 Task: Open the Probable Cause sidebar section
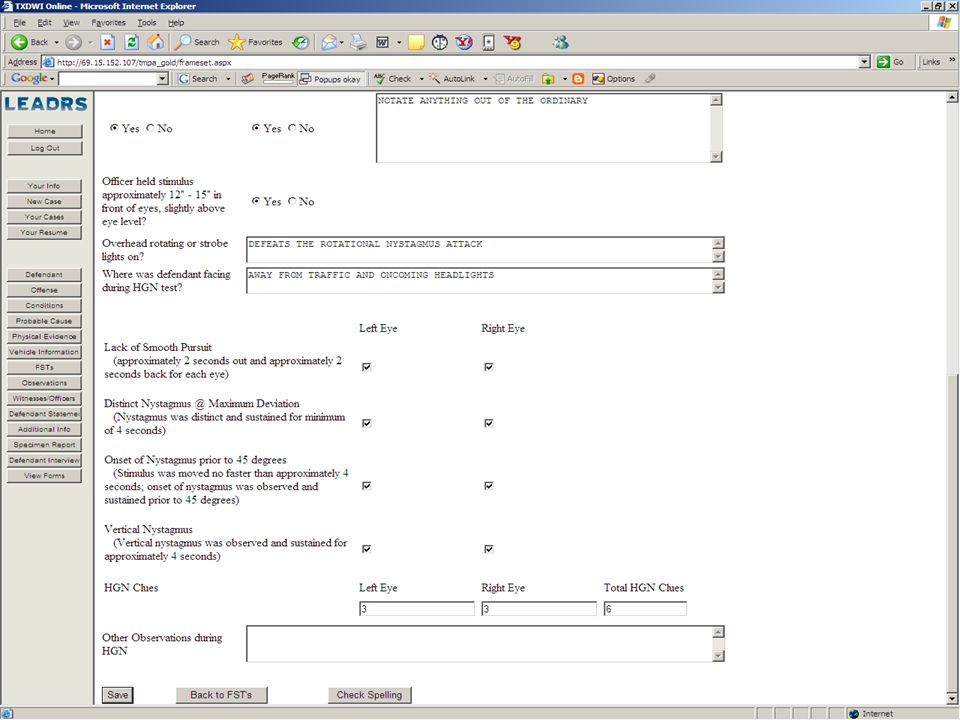click(x=44, y=321)
